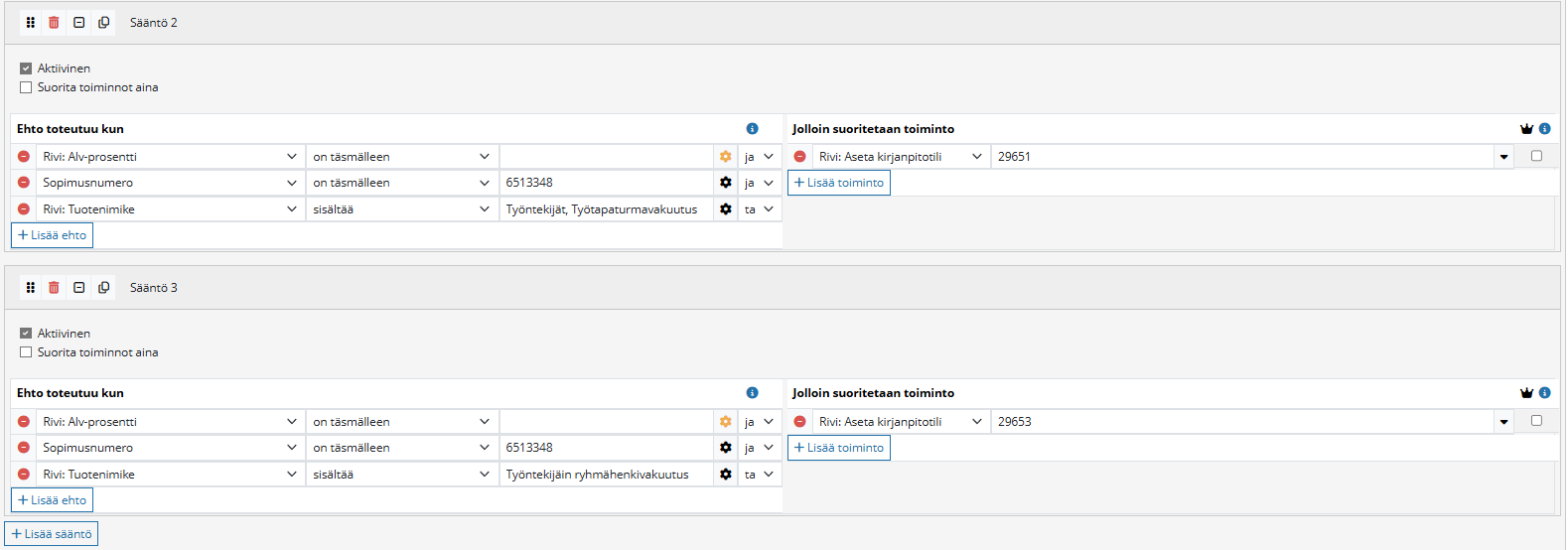Duplicate Sääntö 3 with the copy icon

[103, 288]
